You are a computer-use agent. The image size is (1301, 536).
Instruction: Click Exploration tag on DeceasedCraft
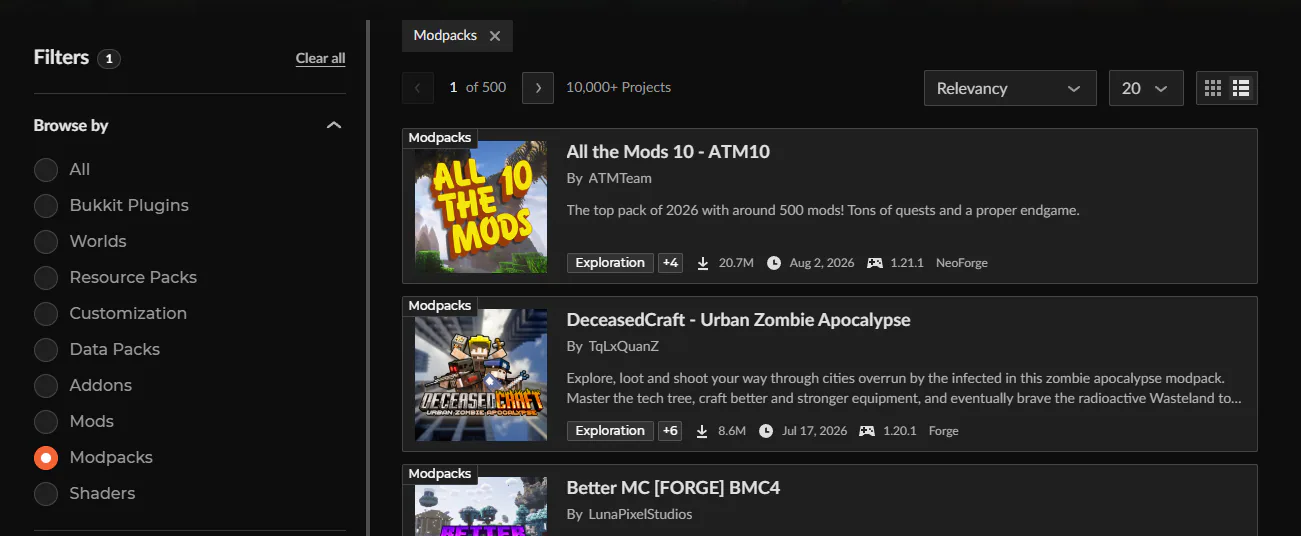(x=610, y=431)
